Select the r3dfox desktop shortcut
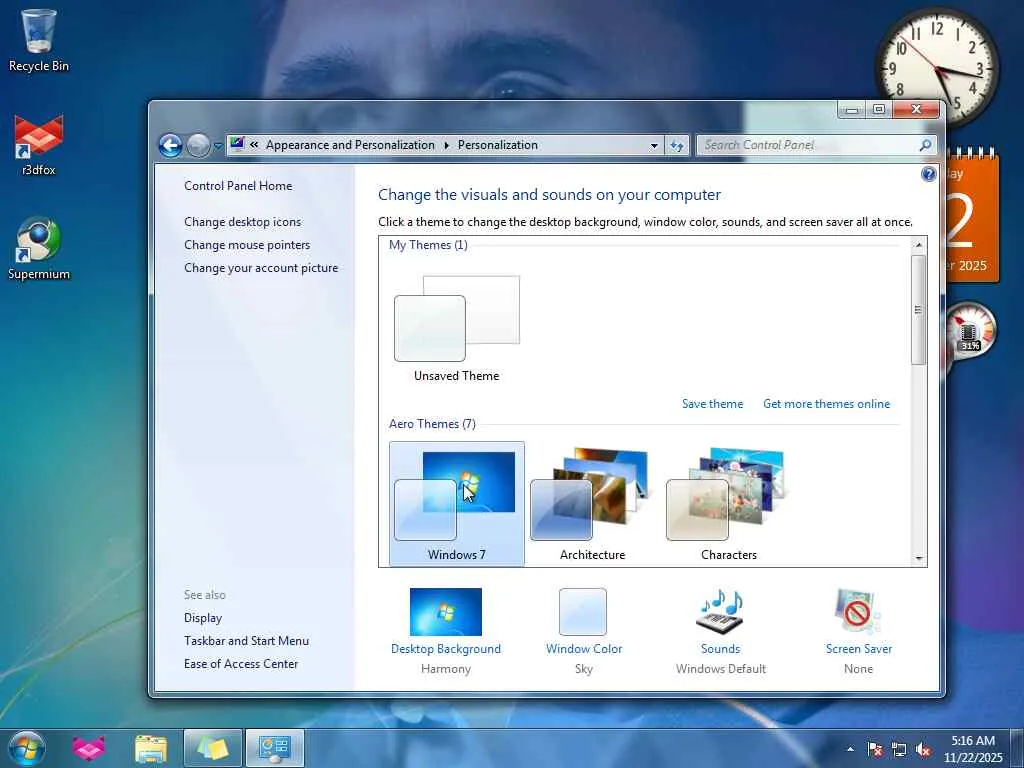The image size is (1024, 768). point(39,145)
